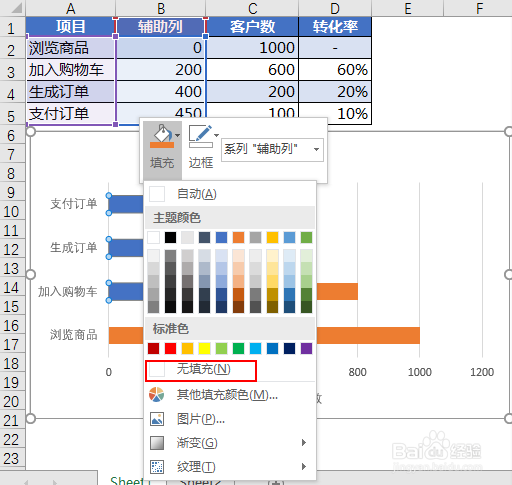
Task: Click the blue 生成订单 bar in chart
Action: click(x=126, y=248)
